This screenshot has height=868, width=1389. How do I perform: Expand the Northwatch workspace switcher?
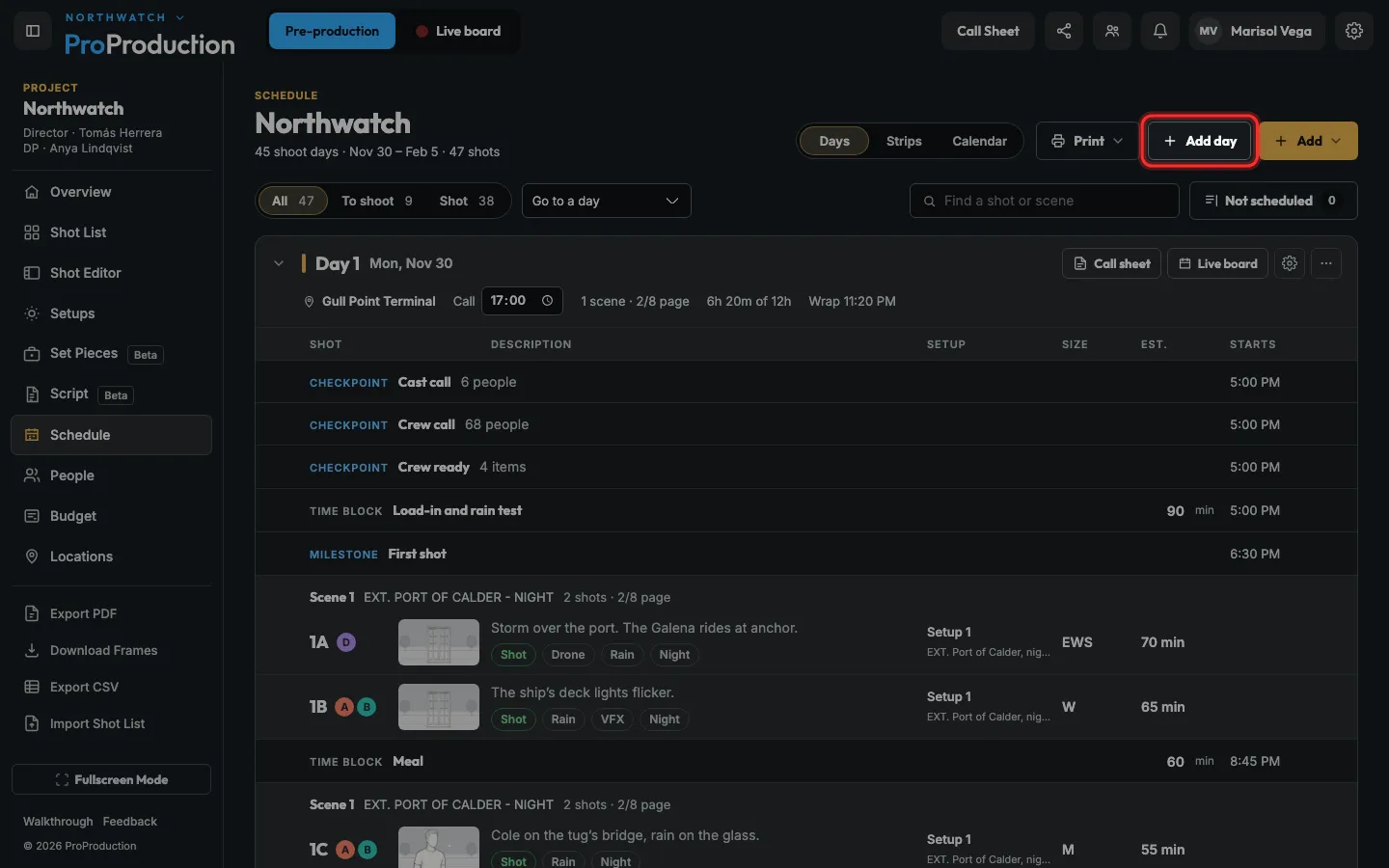124,17
